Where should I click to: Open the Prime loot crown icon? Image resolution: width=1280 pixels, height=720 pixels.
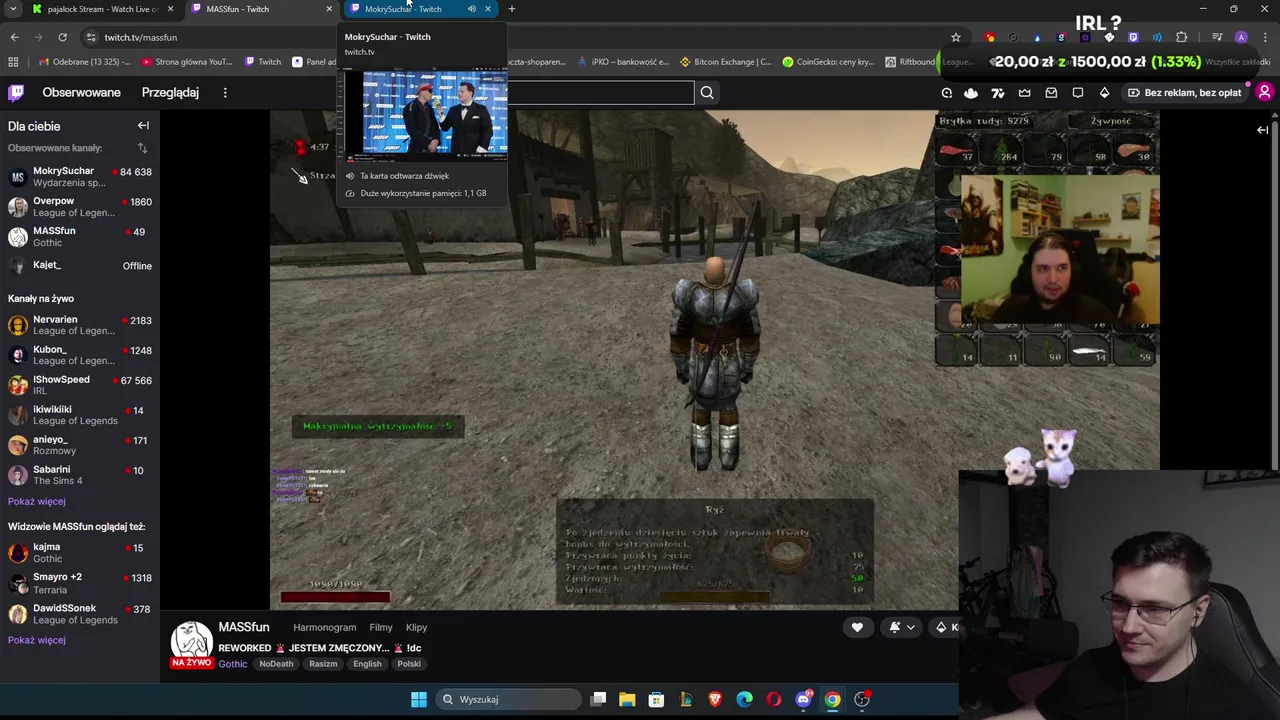tap(1024, 93)
